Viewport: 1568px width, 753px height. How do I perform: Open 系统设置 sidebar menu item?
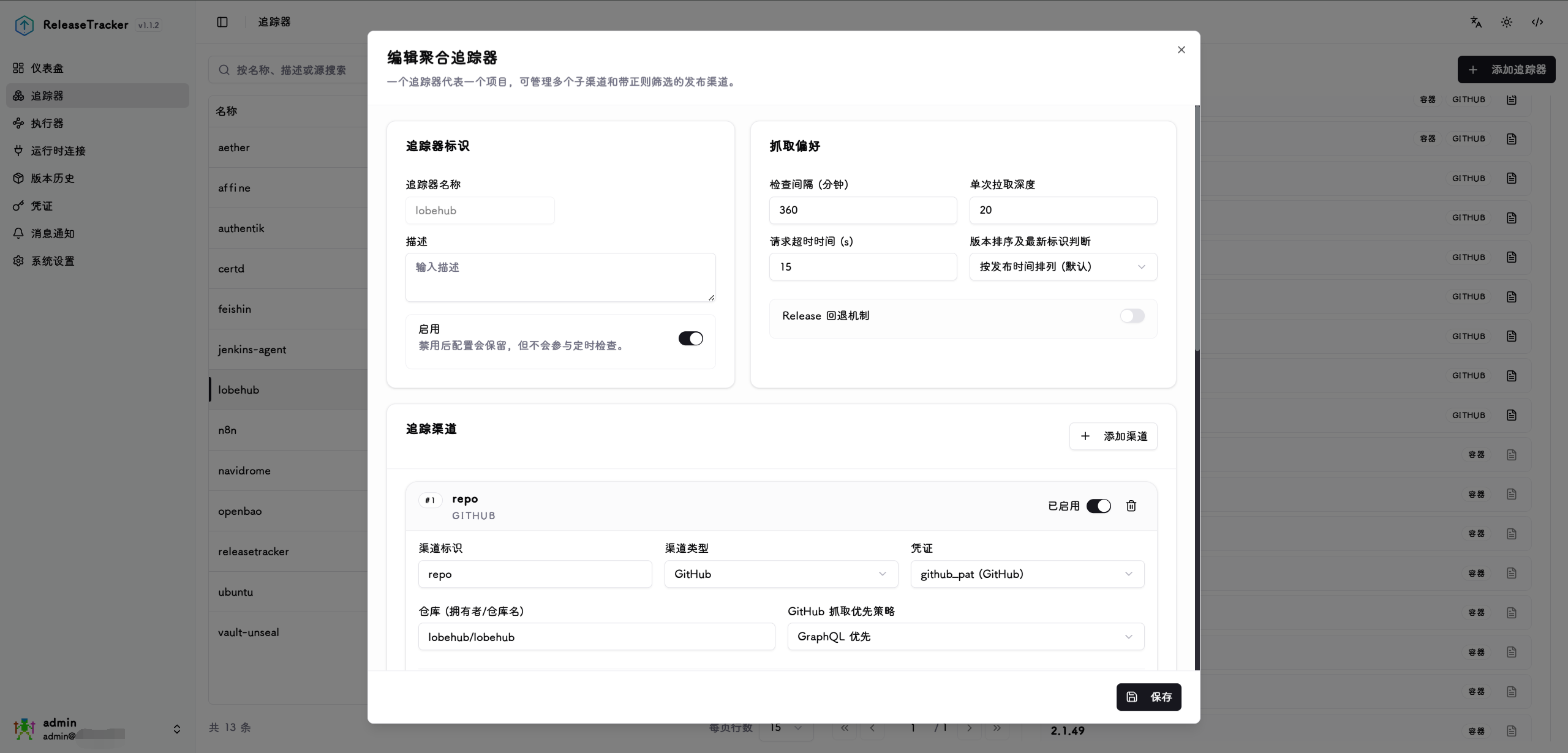[x=97, y=261]
